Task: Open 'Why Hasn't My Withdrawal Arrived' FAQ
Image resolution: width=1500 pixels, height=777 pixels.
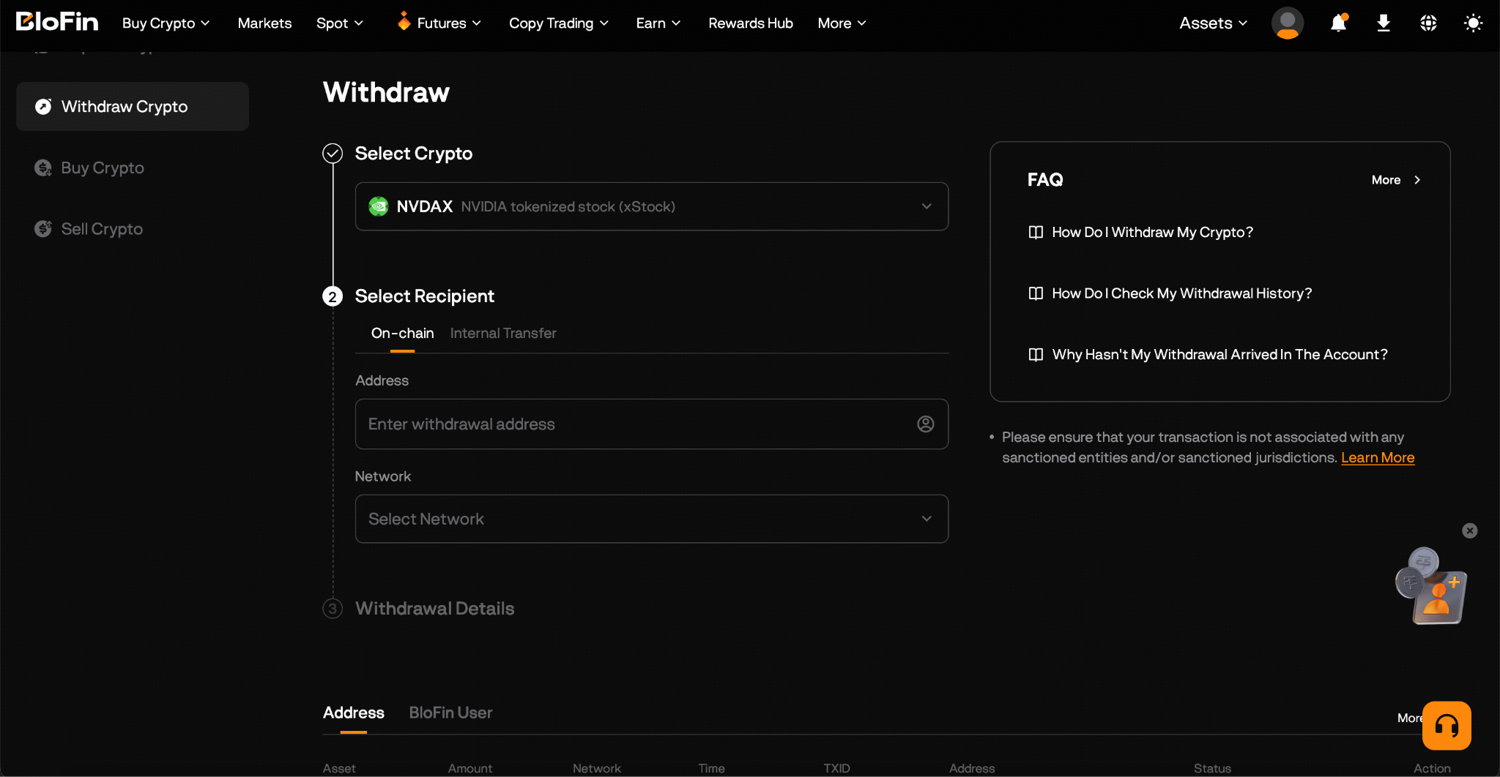Action: 1220,354
